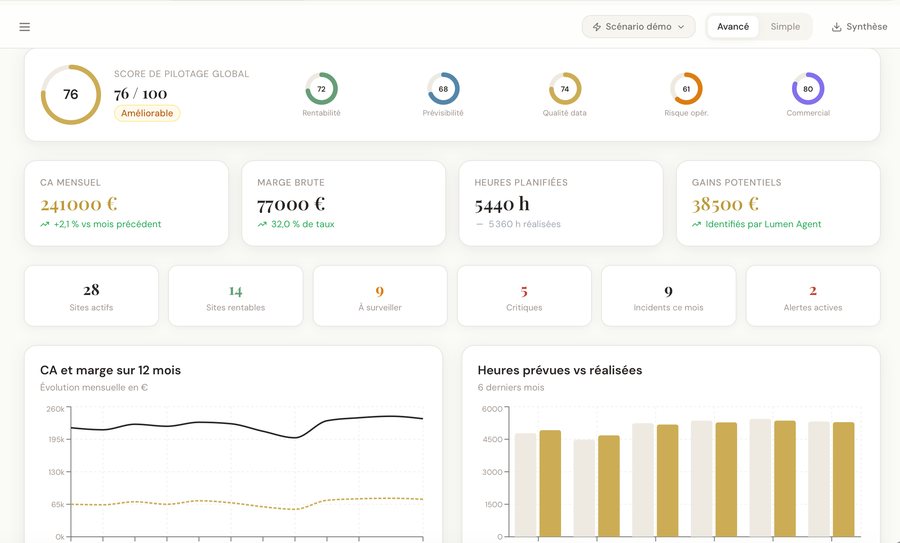This screenshot has height=543, width=900.
Task: Select the Prévisibilité score ring
Action: (443, 88)
